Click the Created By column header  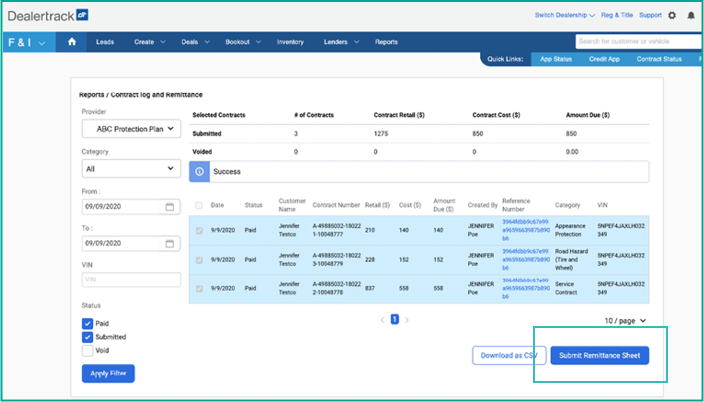tap(483, 205)
